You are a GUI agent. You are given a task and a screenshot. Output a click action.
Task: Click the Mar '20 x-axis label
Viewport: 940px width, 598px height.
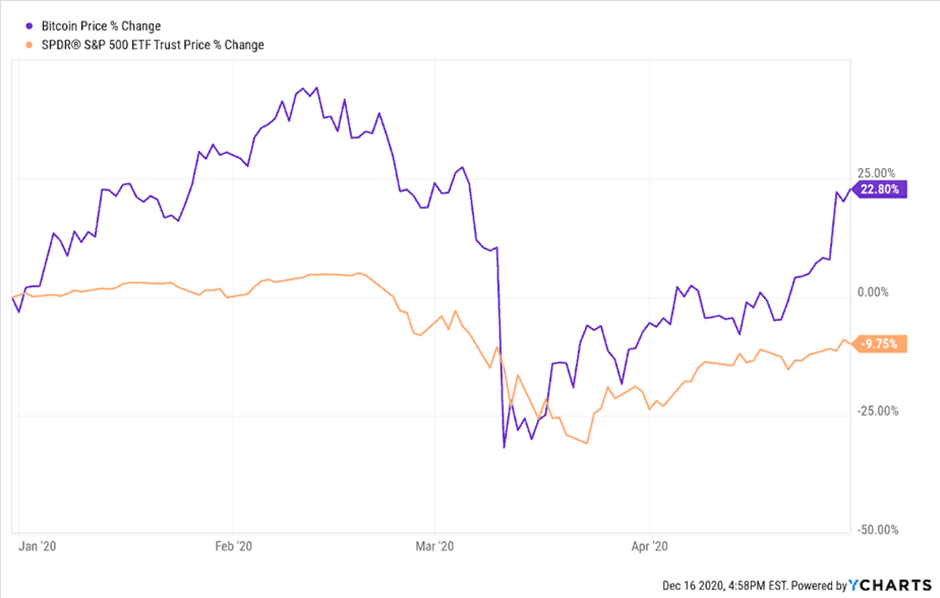coord(436,547)
